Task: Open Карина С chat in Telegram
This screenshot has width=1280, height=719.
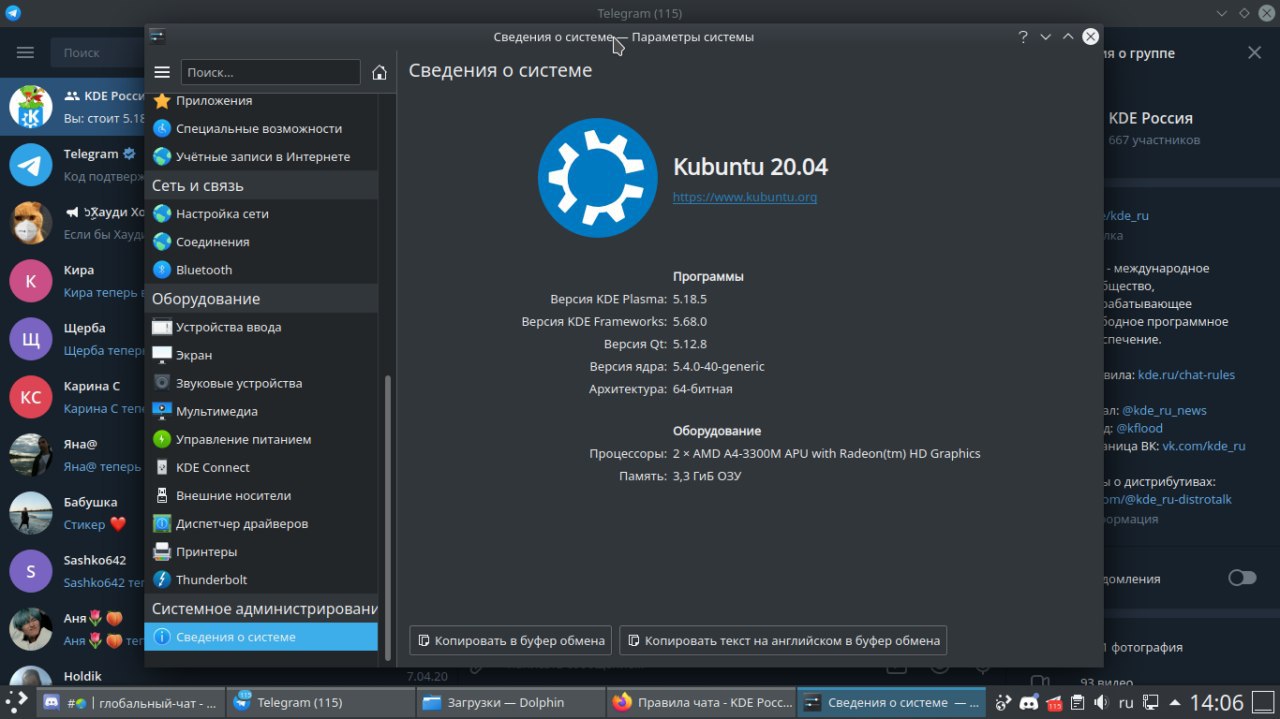Action: 72,397
